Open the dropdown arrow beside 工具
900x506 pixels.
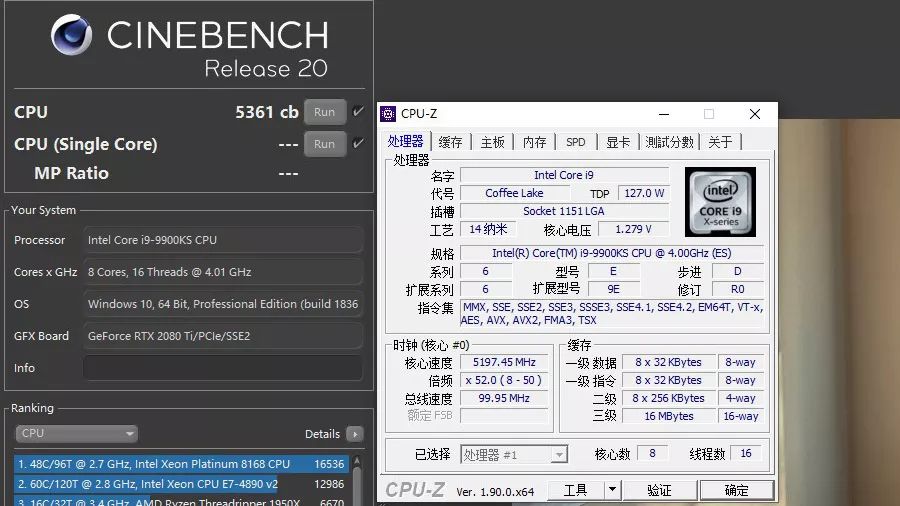tap(612, 490)
